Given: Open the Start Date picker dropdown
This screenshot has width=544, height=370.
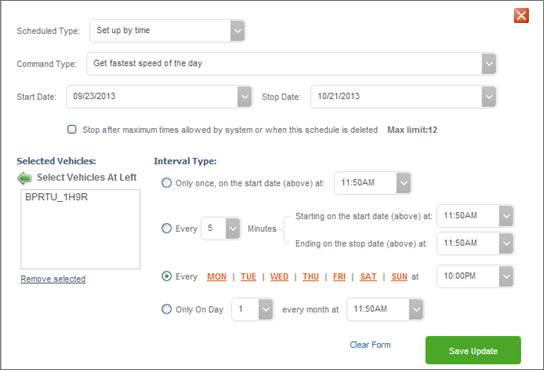Looking at the screenshot, I should coord(244,96).
